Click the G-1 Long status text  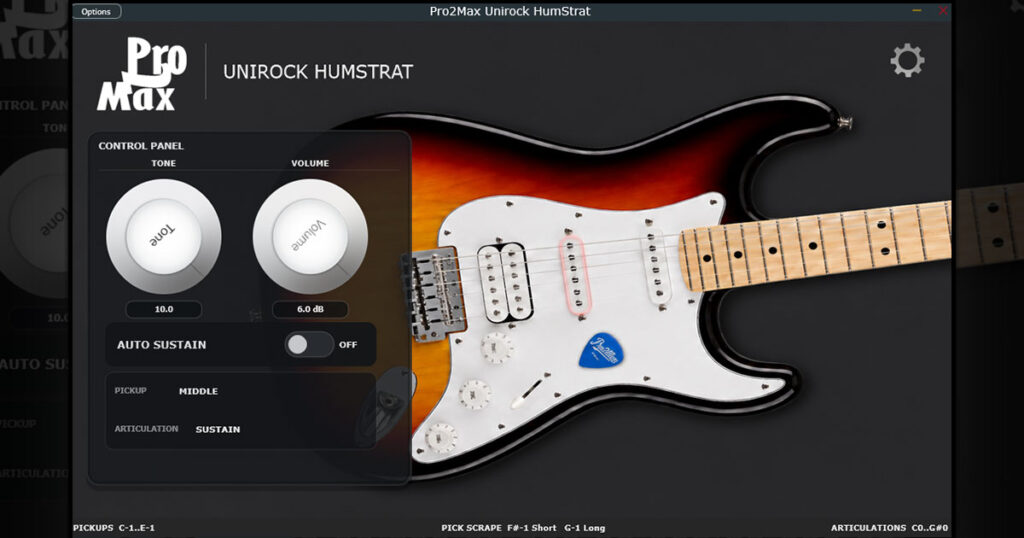[x=585, y=528]
